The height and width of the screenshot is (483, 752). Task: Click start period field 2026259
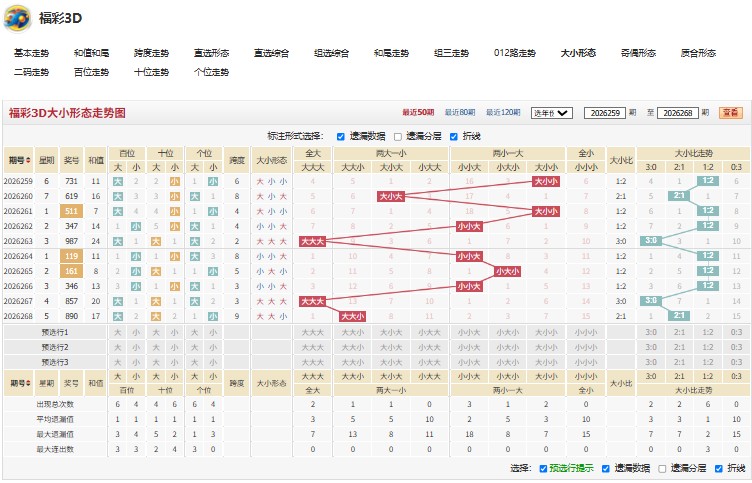pos(605,113)
